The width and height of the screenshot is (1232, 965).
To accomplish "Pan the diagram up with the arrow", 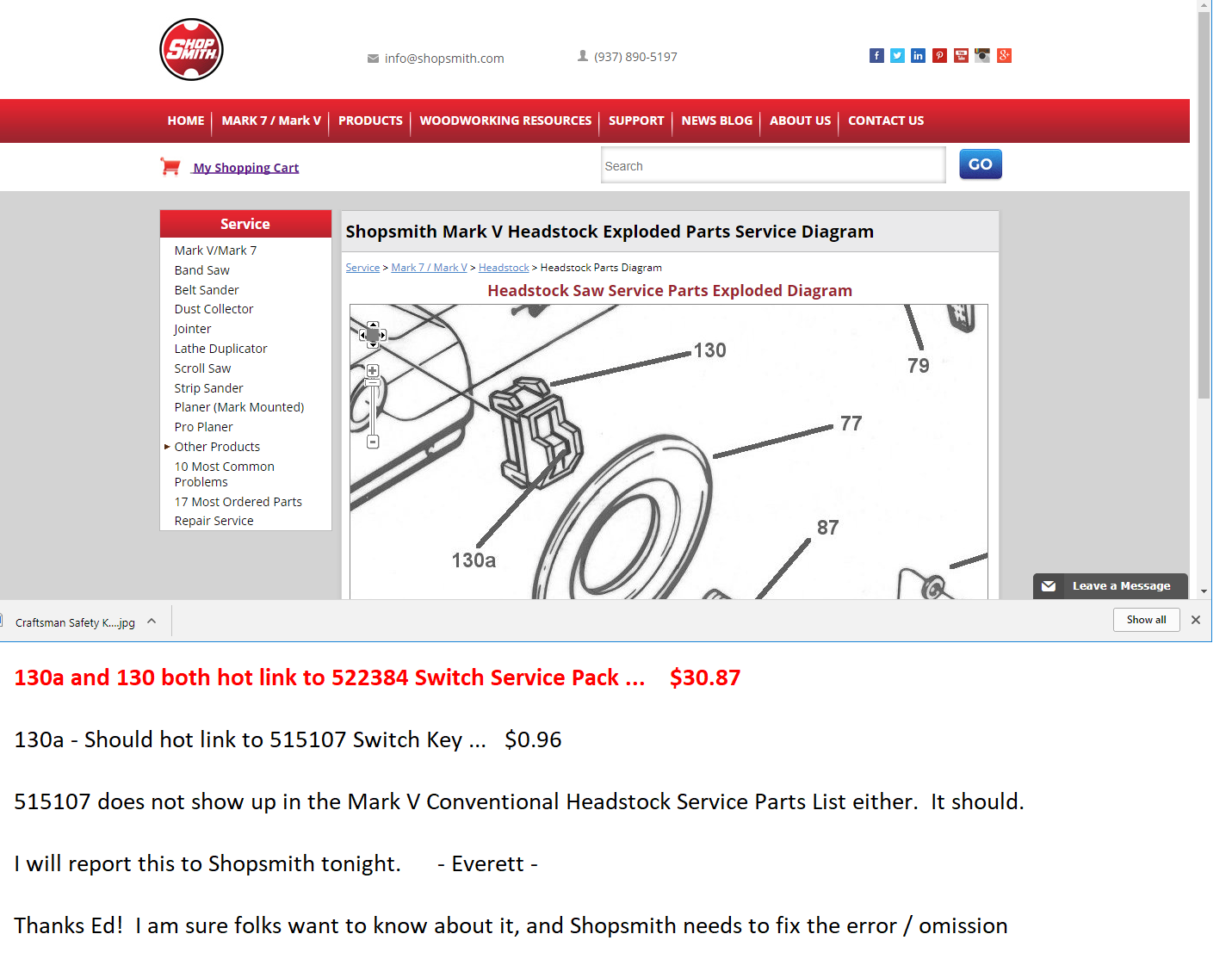I will pyautogui.click(x=373, y=325).
